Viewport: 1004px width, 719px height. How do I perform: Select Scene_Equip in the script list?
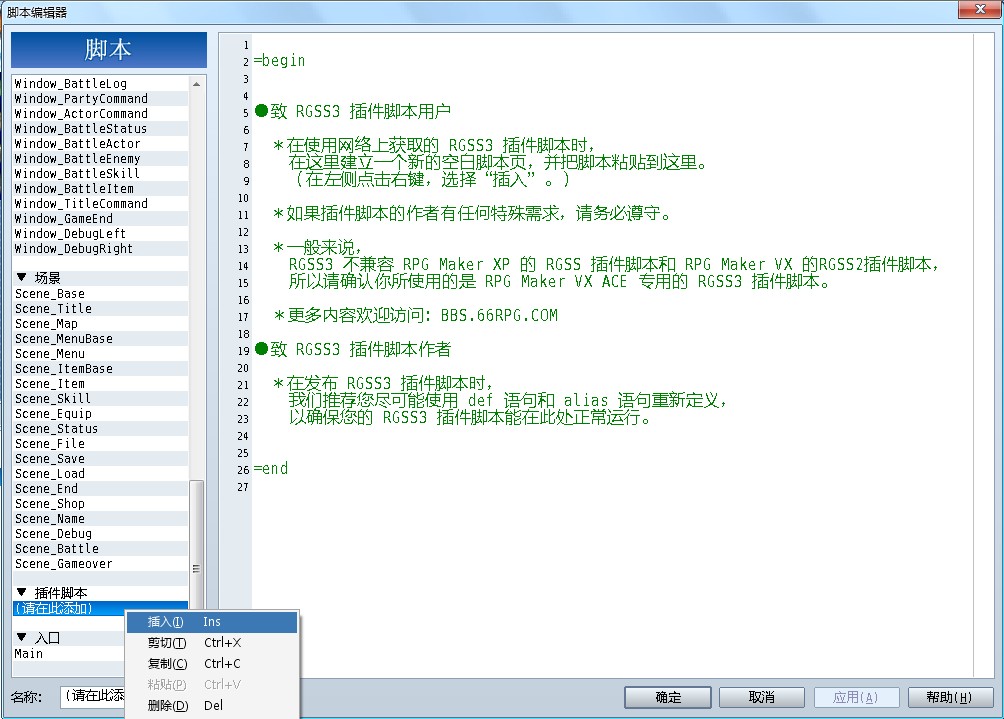[x=101, y=414]
